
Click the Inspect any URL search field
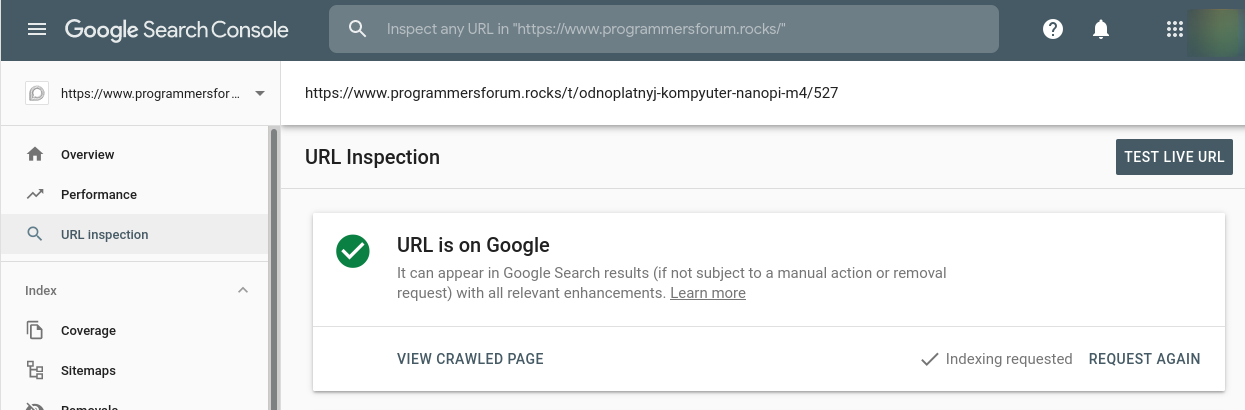pyautogui.click(x=664, y=30)
